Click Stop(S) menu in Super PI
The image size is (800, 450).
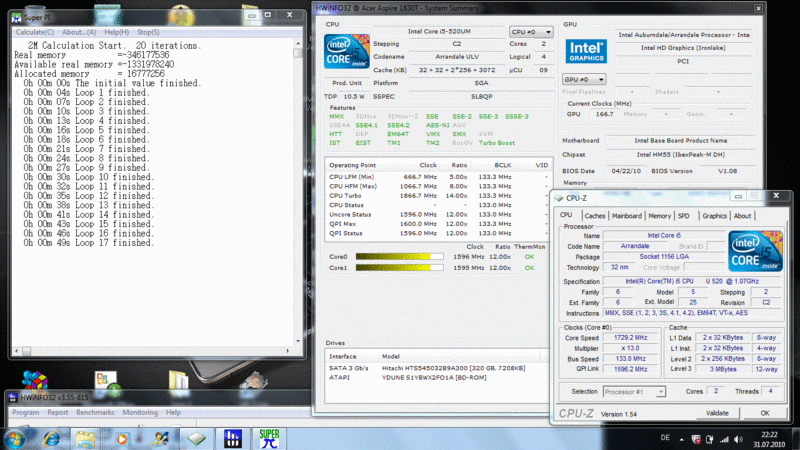tap(148, 32)
